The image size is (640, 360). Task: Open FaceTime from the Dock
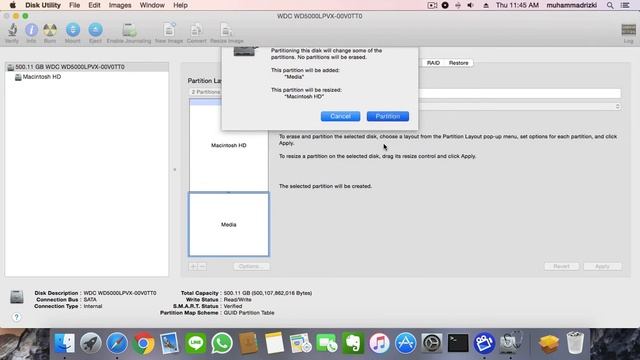tap(327, 343)
